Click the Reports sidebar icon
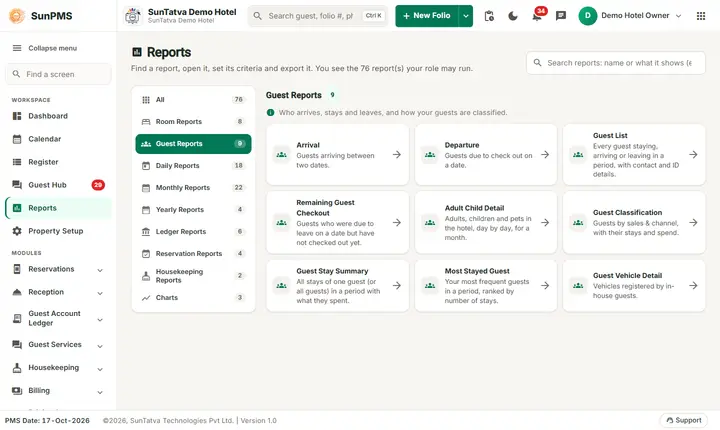This screenshot has height=430, width=720. 17,208
